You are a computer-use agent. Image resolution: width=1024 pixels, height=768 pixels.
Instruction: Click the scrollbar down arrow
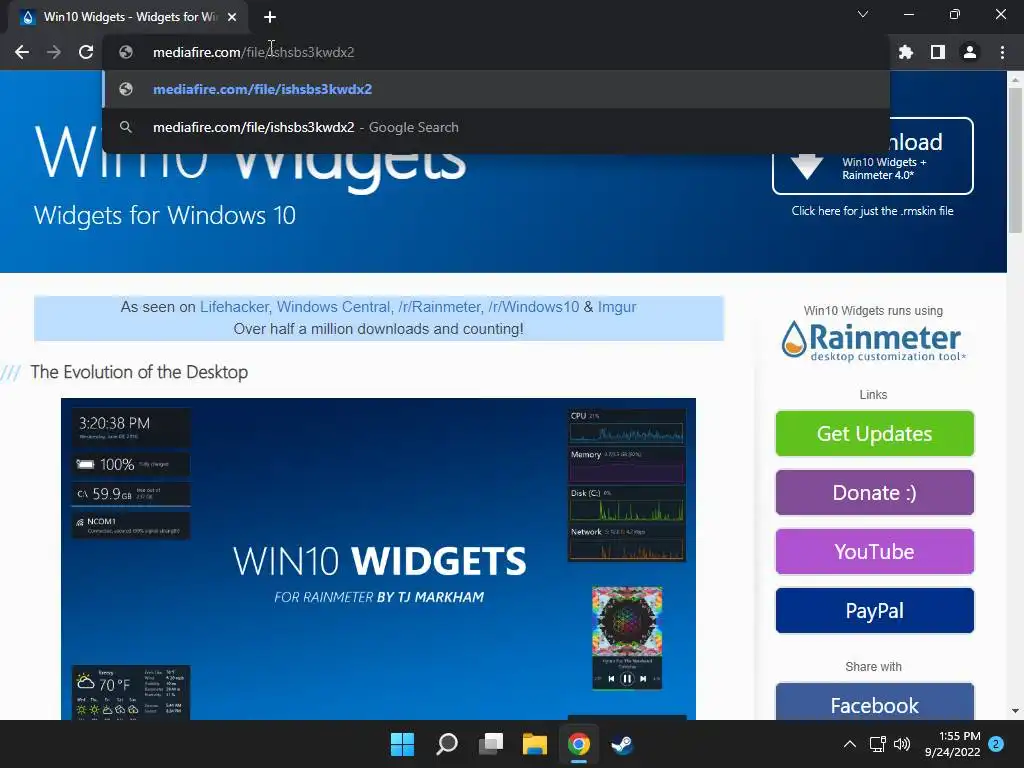coord(1015,711)
